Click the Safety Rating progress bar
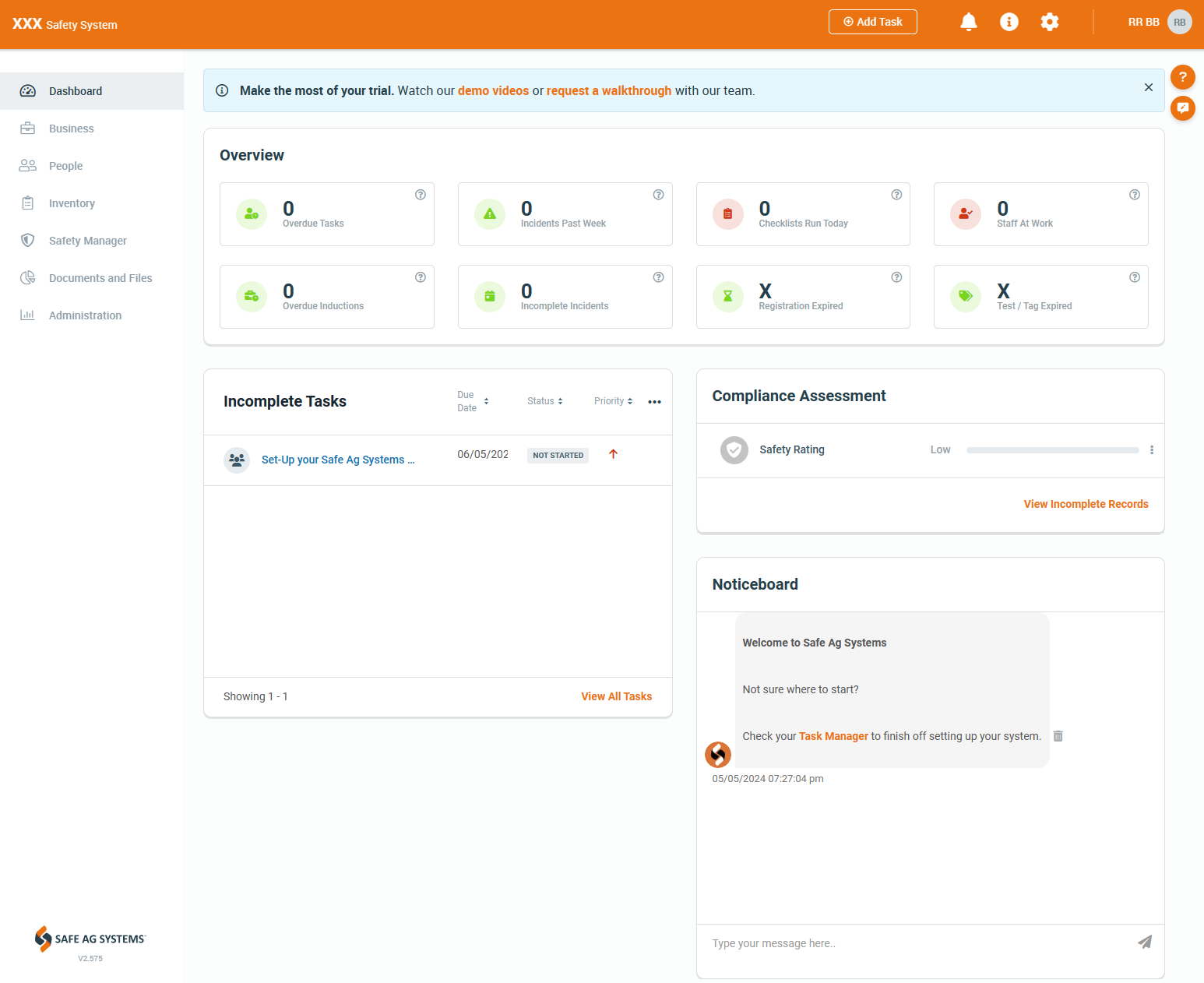 tap(1052, 450)
